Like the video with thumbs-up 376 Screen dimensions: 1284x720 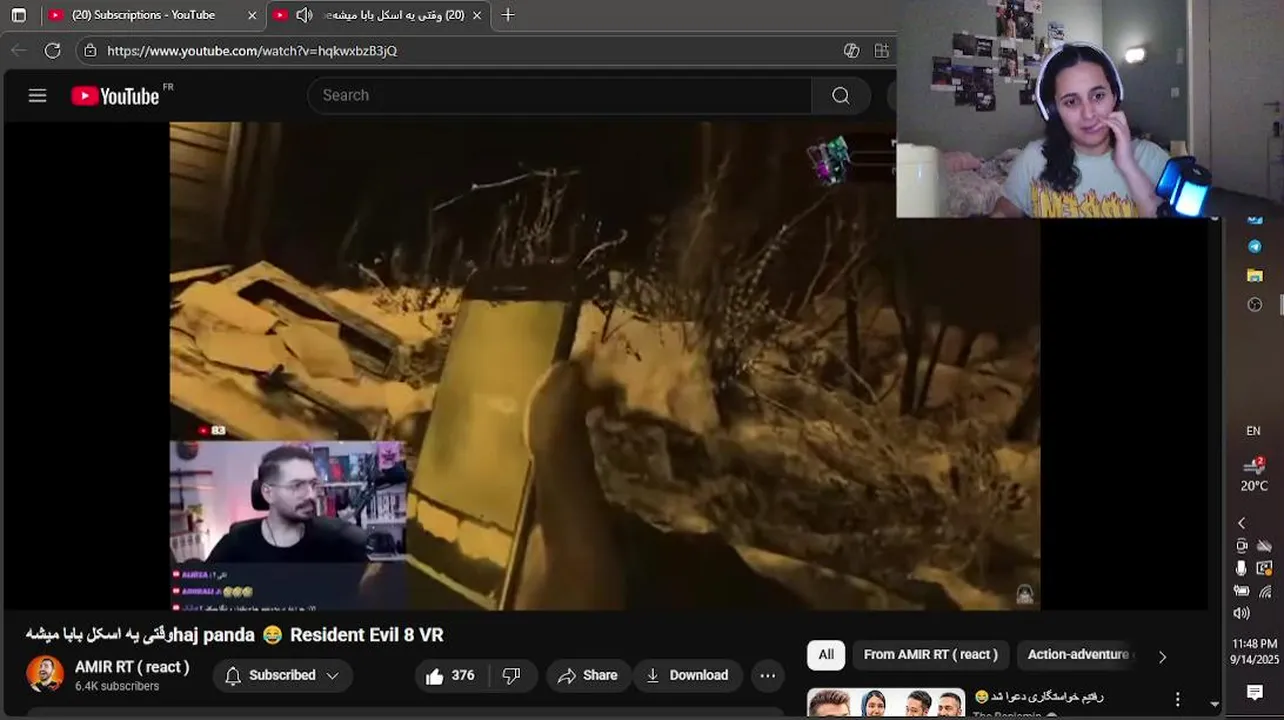click(450, 676)
